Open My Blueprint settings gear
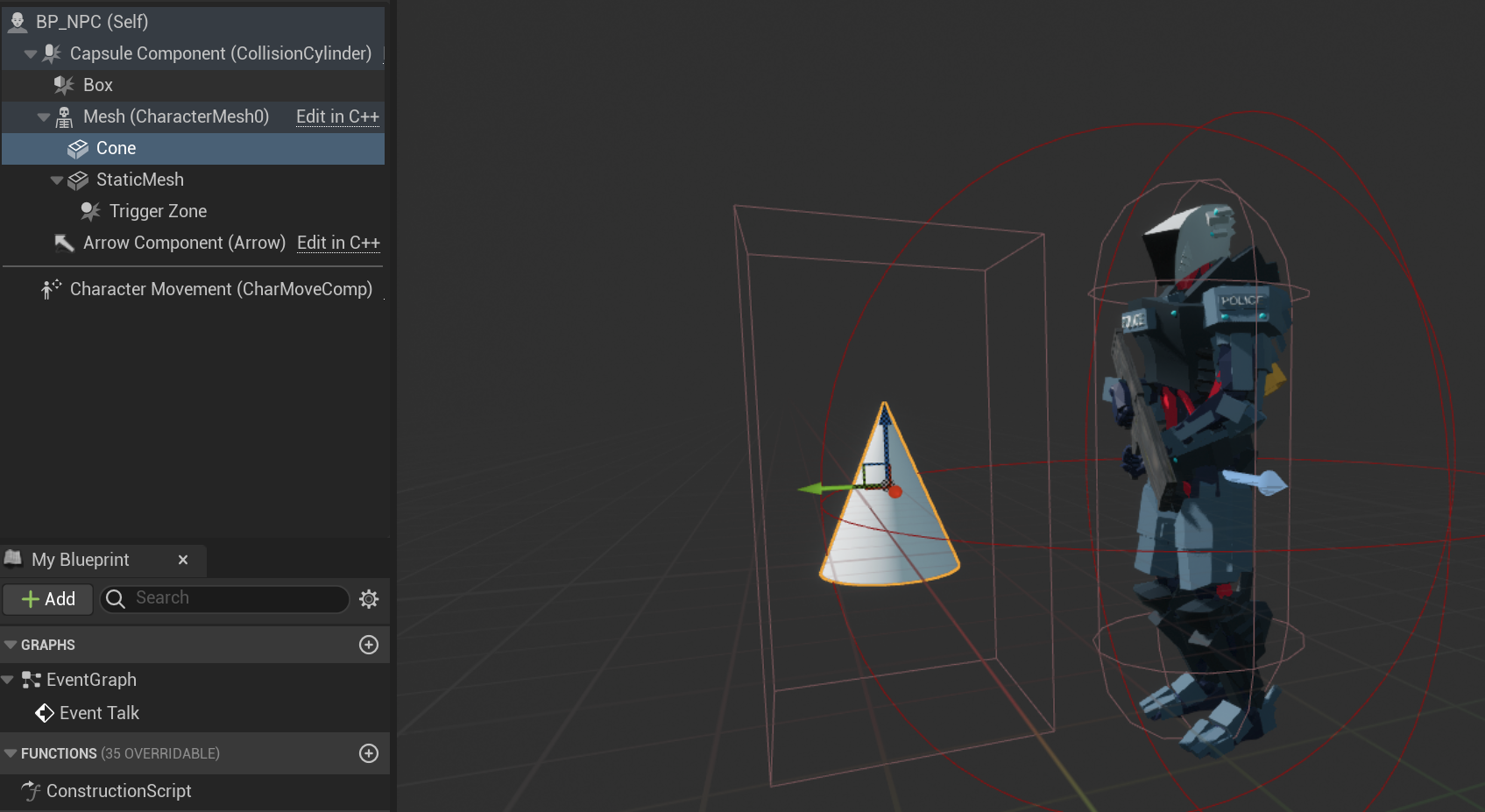Screen dimensions: 1485x812 pyautogui.click(x=369, y=599)
